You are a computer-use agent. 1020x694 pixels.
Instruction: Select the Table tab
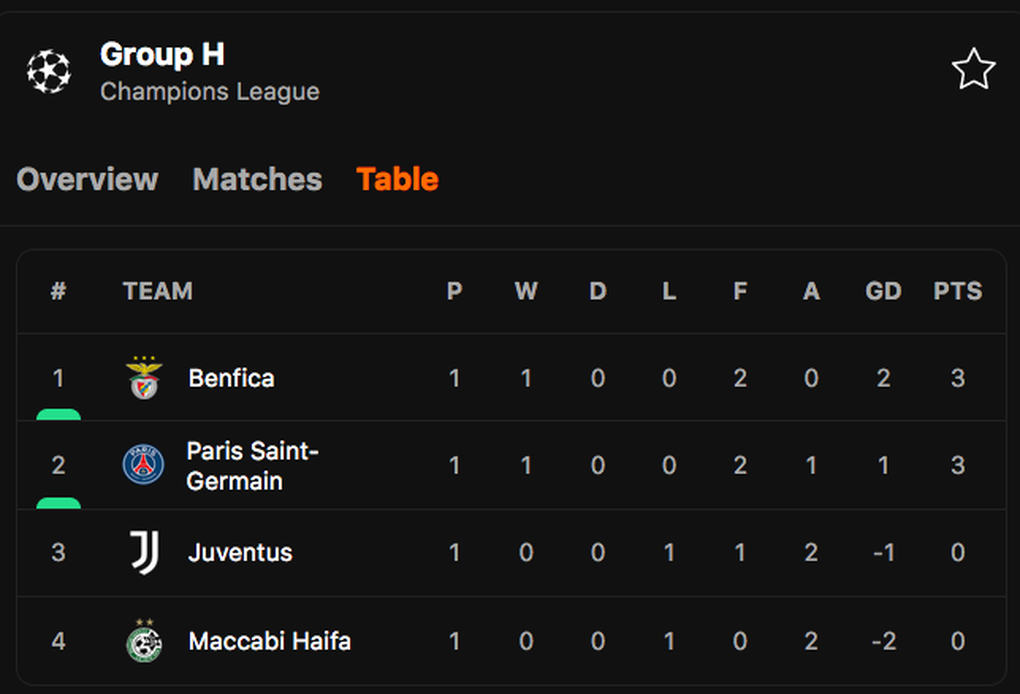click(397, 179)
